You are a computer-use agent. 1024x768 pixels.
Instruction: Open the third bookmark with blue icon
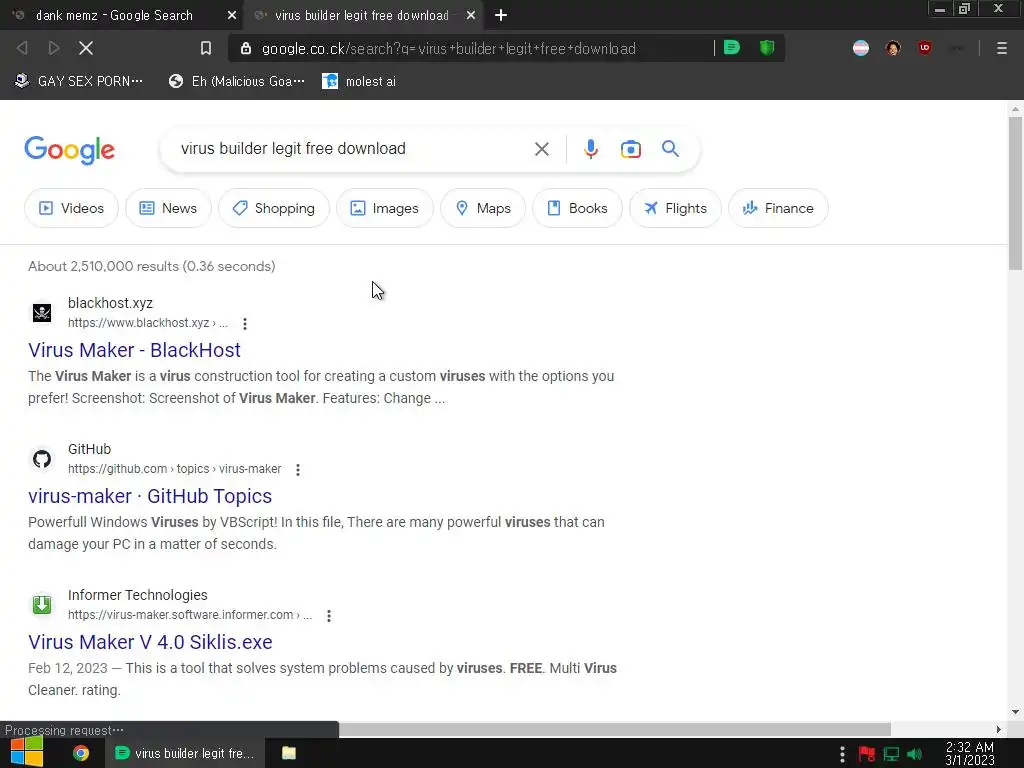359,81
